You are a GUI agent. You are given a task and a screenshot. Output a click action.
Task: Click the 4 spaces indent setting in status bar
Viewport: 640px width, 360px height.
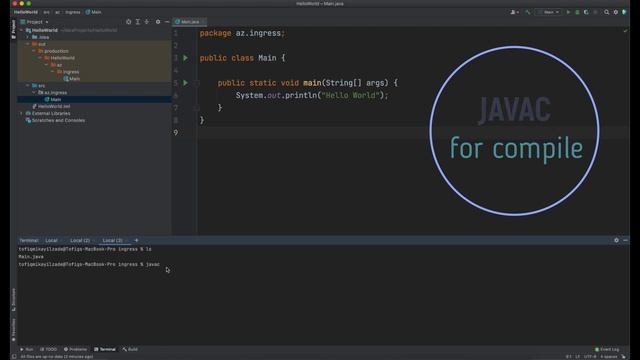609,357
